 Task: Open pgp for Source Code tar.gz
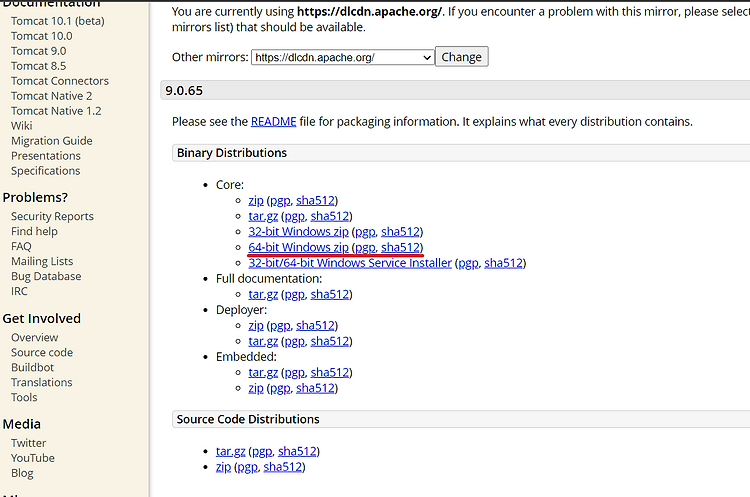[262, 451]
